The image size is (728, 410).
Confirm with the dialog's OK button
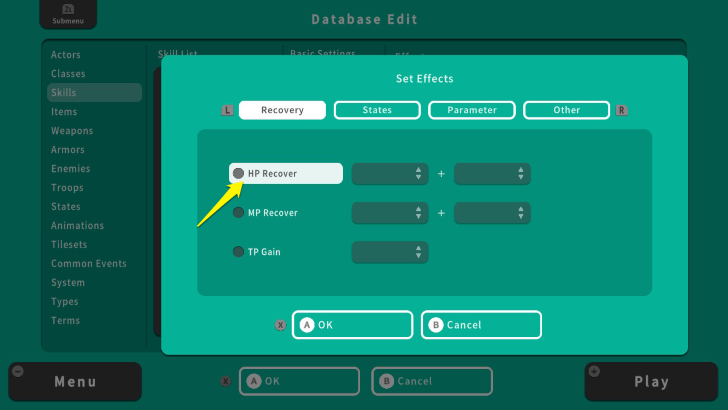click(352, 325)
